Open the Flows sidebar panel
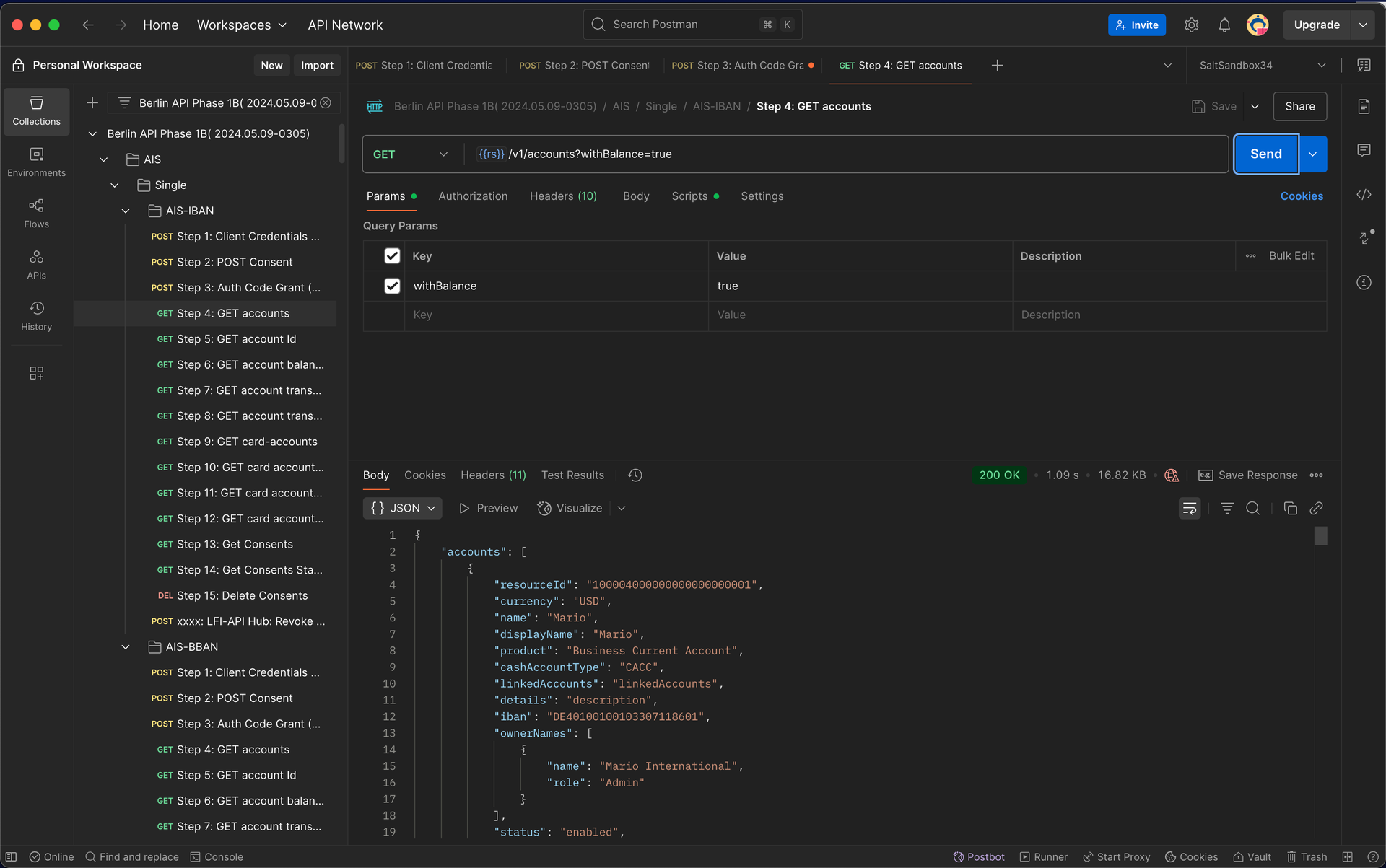 pyautogui.click(x=36, y=214)
